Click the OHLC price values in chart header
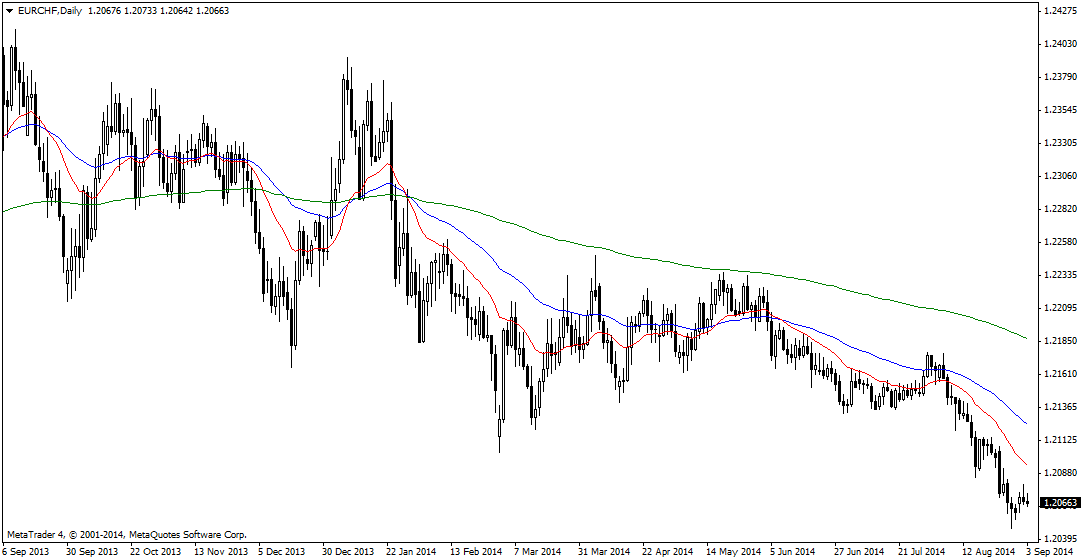1081x560 pixels. pyautogui.click(x=143, y=10)
